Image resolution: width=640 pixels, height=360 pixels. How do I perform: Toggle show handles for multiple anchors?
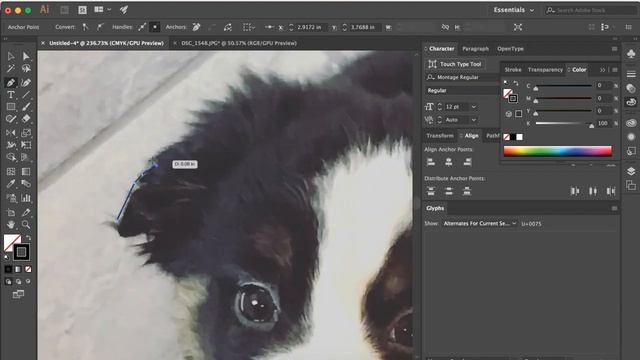pyautogui.click(x=142, y=27)
